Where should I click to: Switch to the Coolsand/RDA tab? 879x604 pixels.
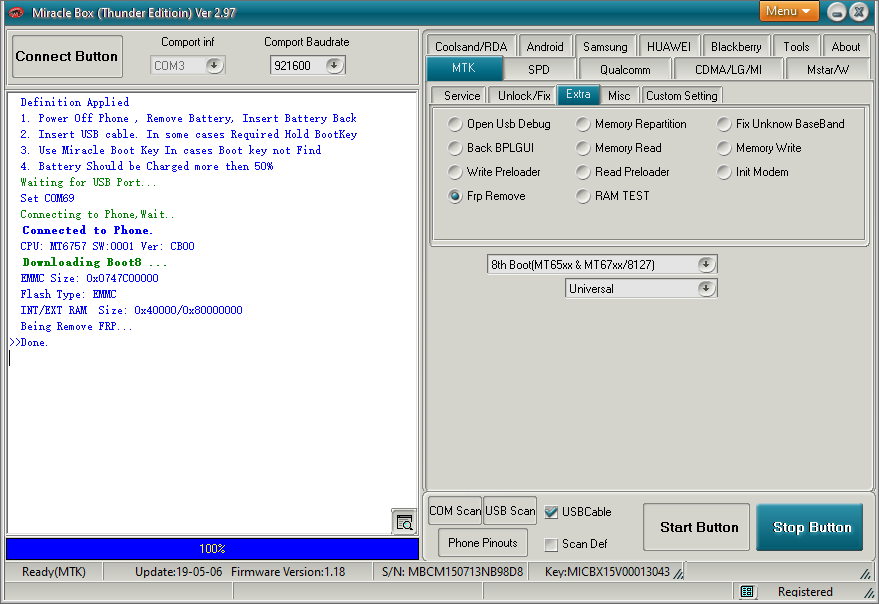pyautogui.click(x=471, y=47)
